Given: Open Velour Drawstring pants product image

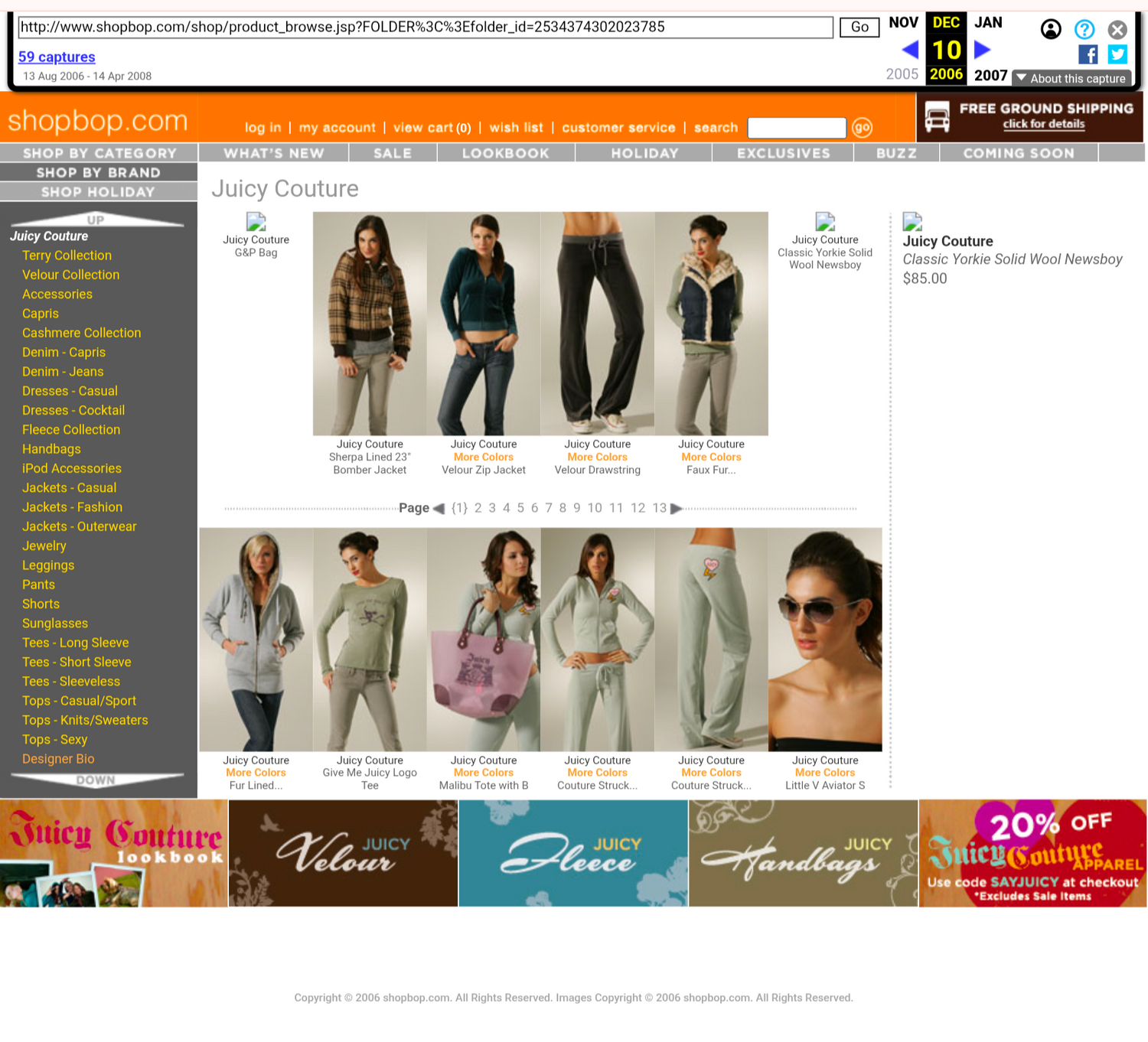Looking at the screenshot, I should click(598, 324).
